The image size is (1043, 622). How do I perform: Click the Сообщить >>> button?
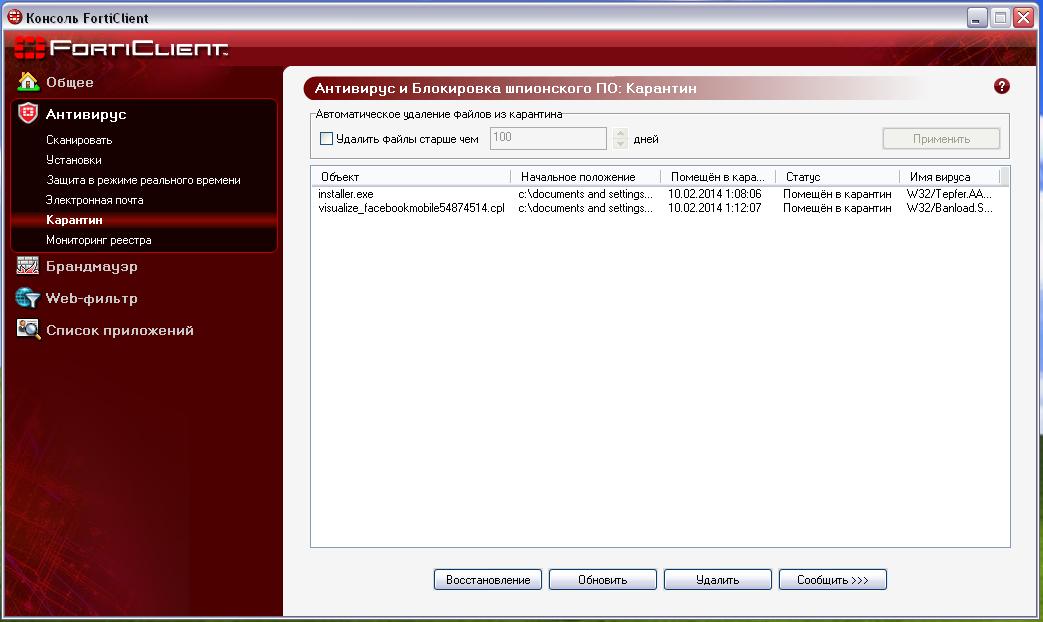[x=833, y=579]
